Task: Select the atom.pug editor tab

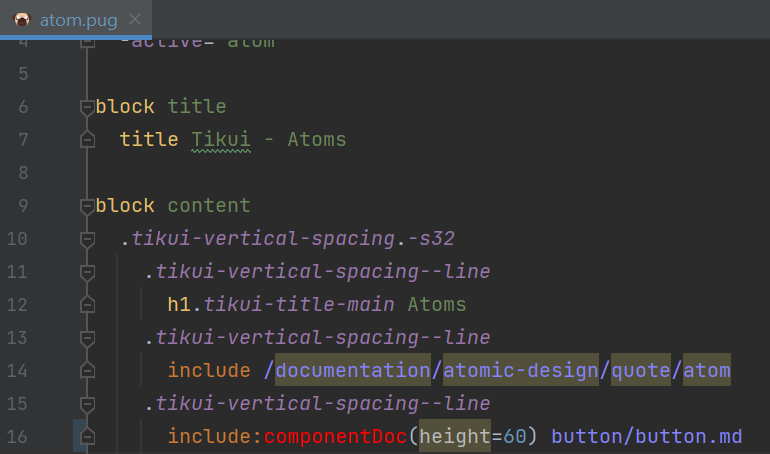Action: point(78,19)
